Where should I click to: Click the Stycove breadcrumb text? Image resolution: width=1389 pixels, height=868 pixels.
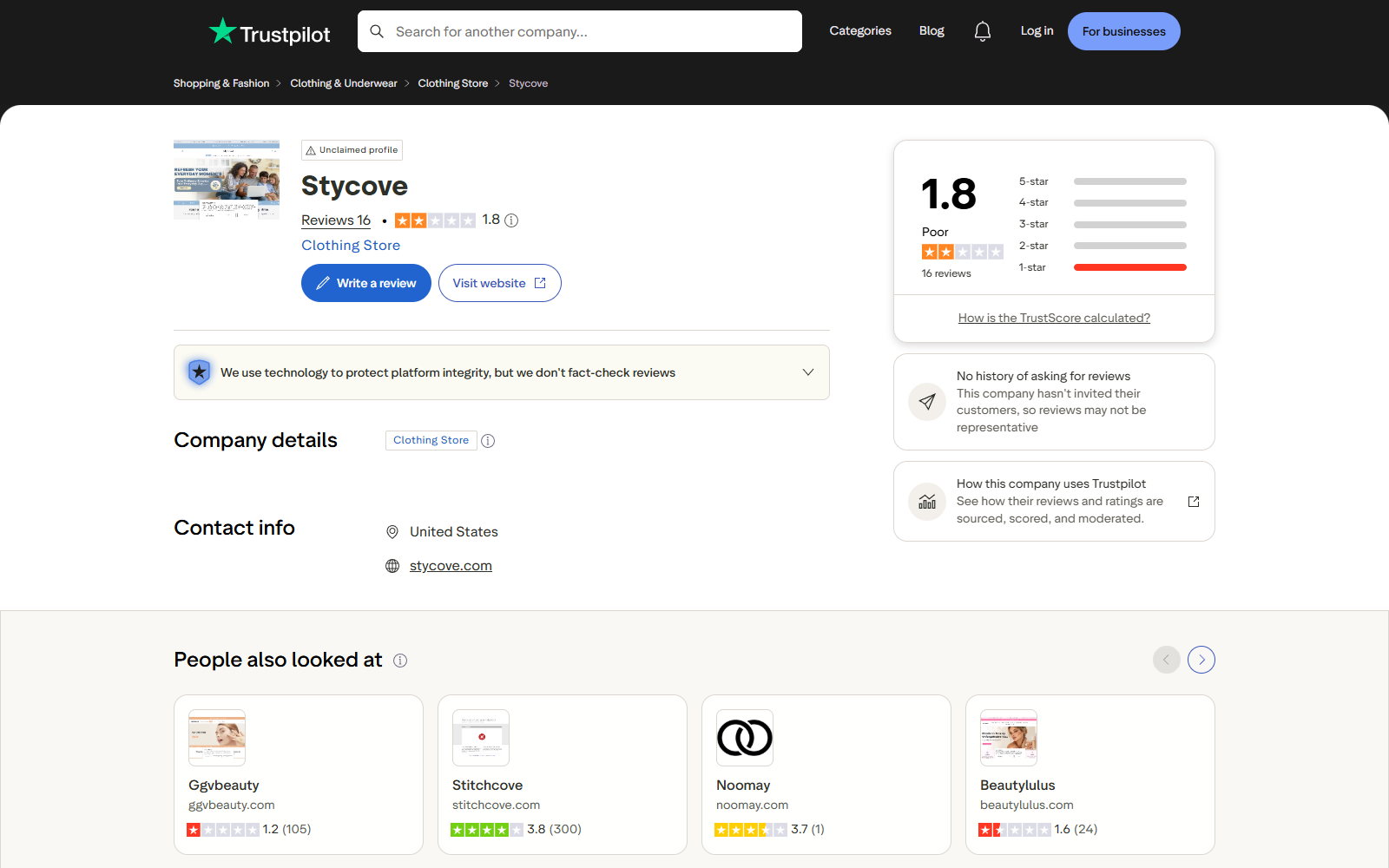[x=528, y=83]
